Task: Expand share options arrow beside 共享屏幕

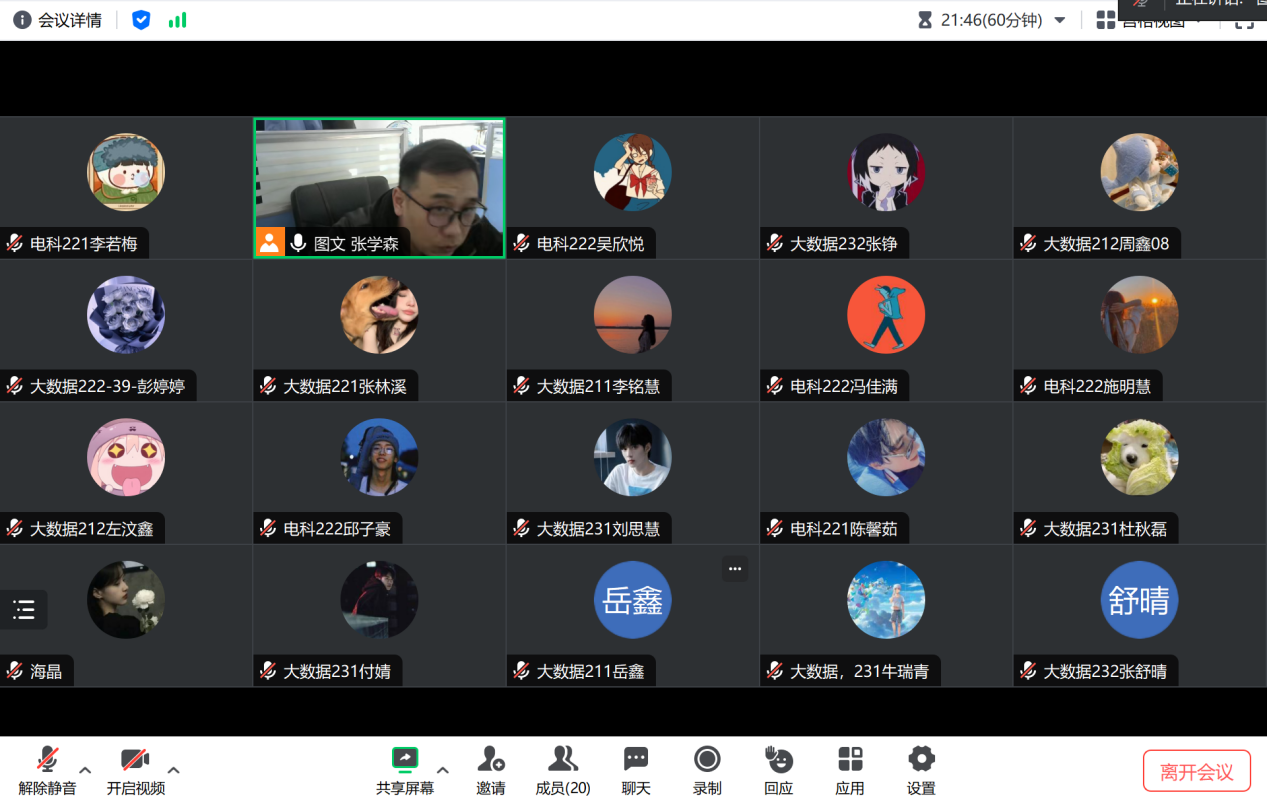Action: [x=443, y=770]
